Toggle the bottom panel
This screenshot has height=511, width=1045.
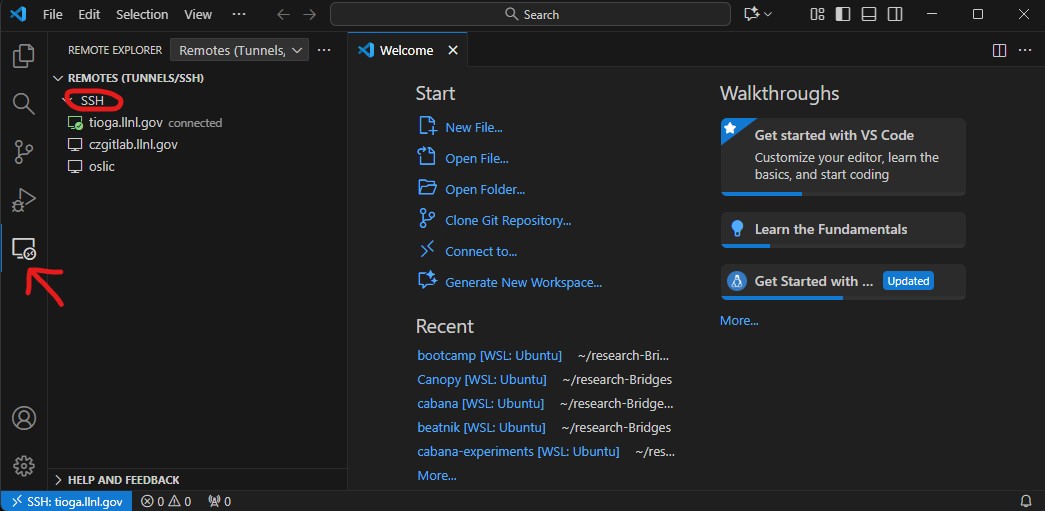click(868, 14)
